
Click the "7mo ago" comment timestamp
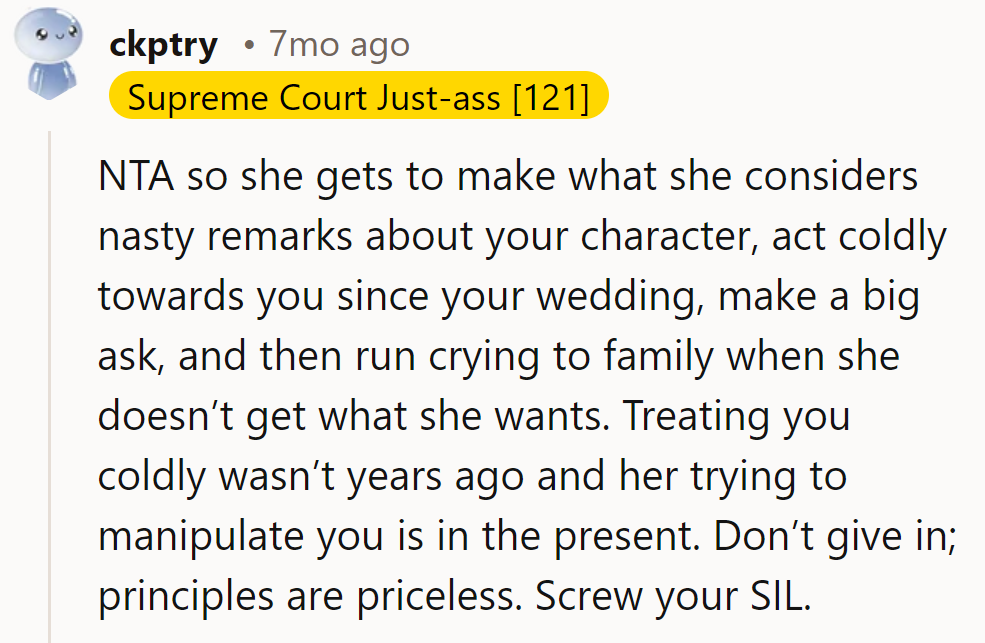(339, 45)
